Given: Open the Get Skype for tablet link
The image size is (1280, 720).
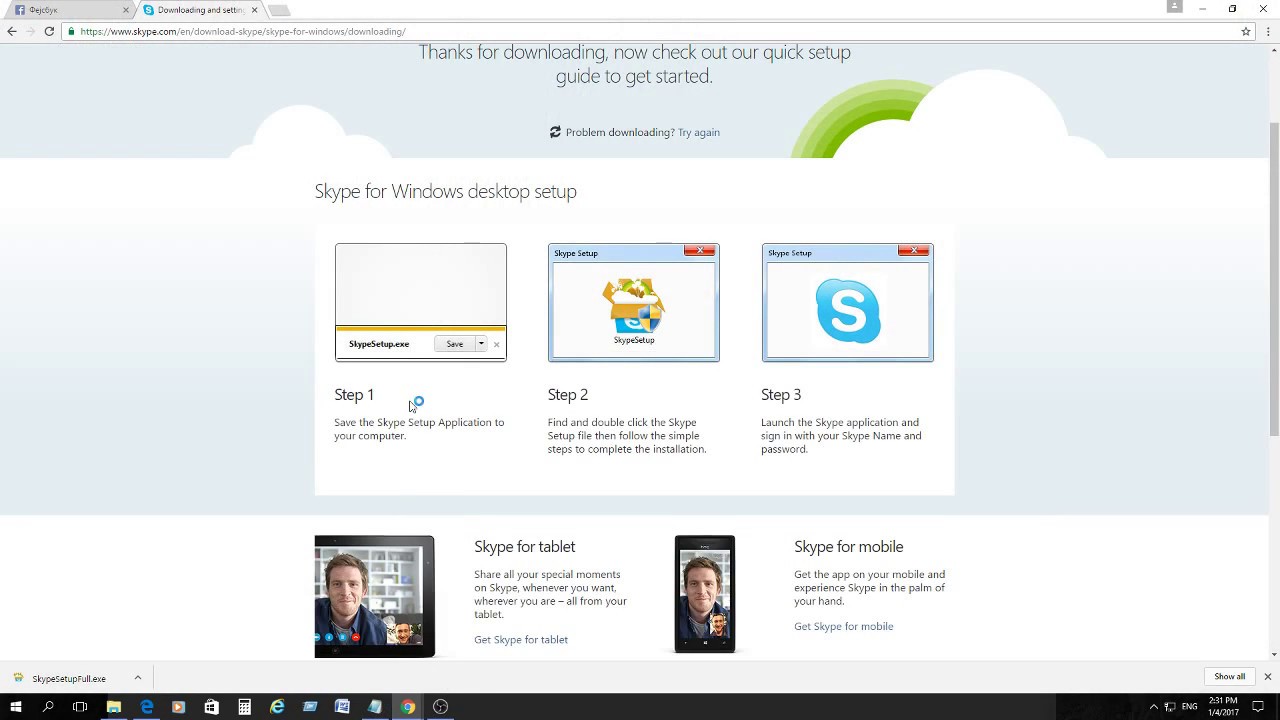Looking at the screenshot, I should [521, 640].
